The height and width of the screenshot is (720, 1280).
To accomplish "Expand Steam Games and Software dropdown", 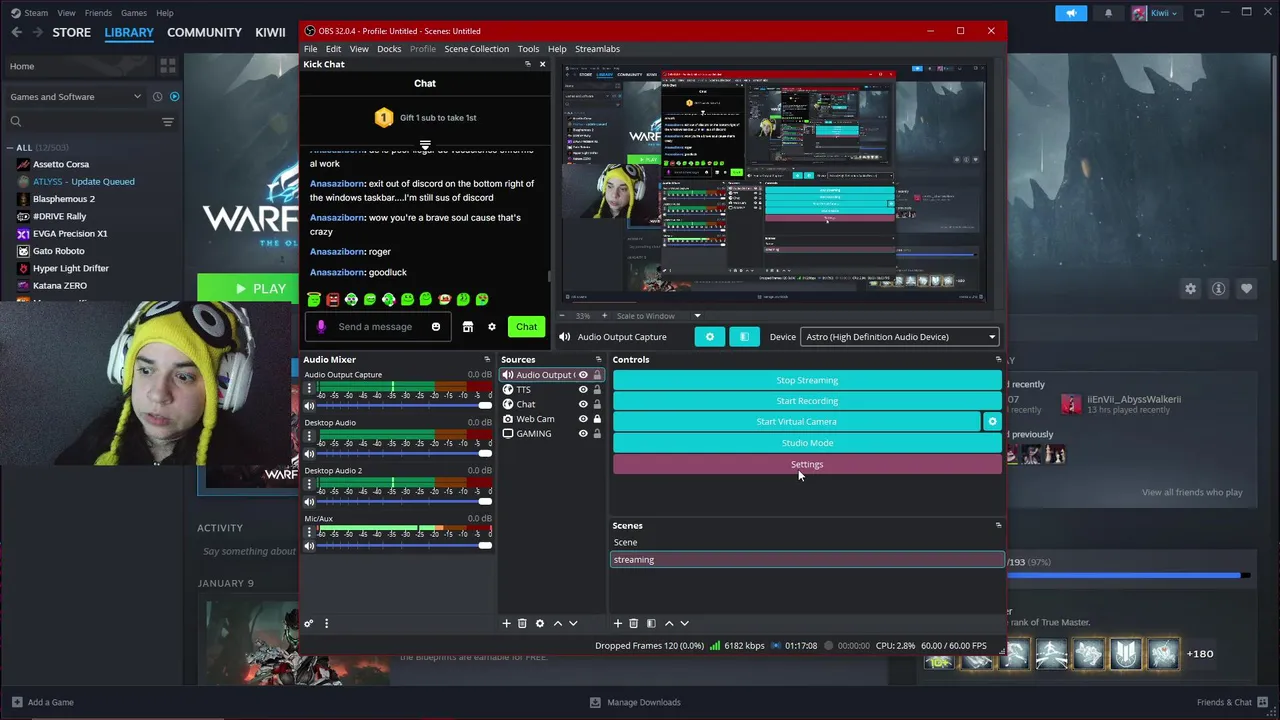I will (137, 97).
